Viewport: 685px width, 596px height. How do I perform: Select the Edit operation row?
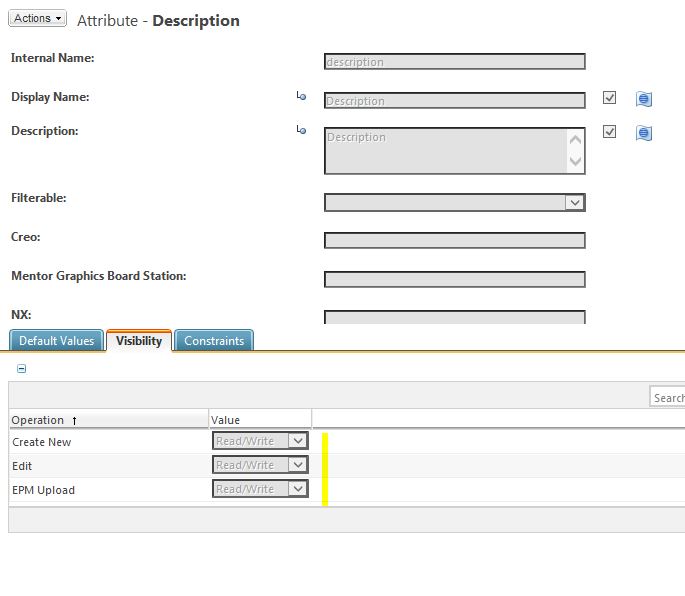(x=347, y=466)
